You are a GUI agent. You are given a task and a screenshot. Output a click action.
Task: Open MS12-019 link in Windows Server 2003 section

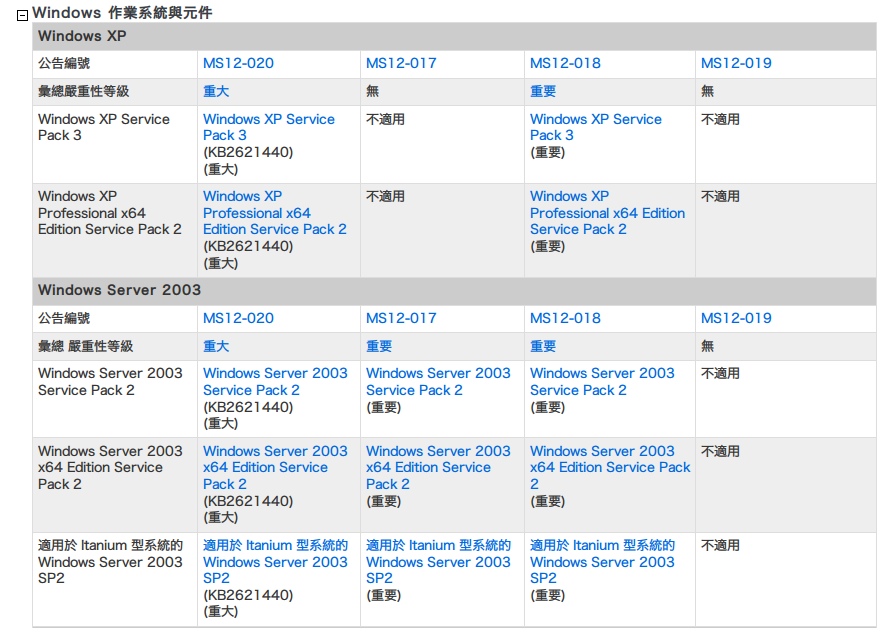click(x=736, y=318)
